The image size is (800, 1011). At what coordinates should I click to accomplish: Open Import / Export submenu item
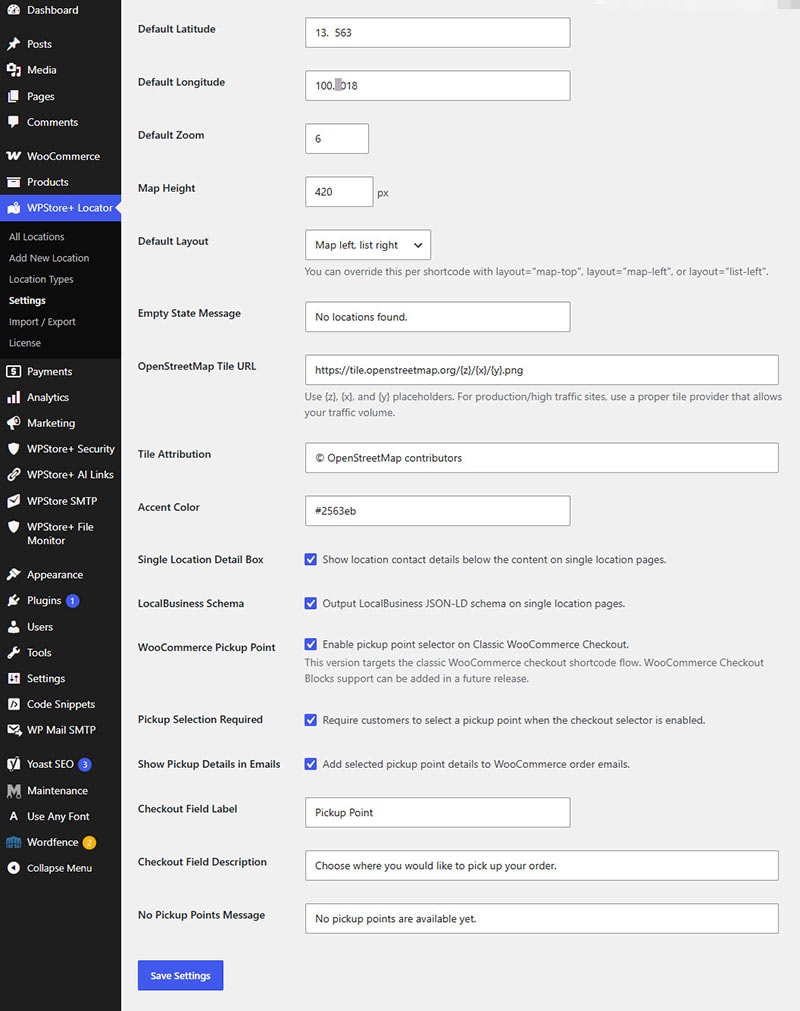click(42, 322)
